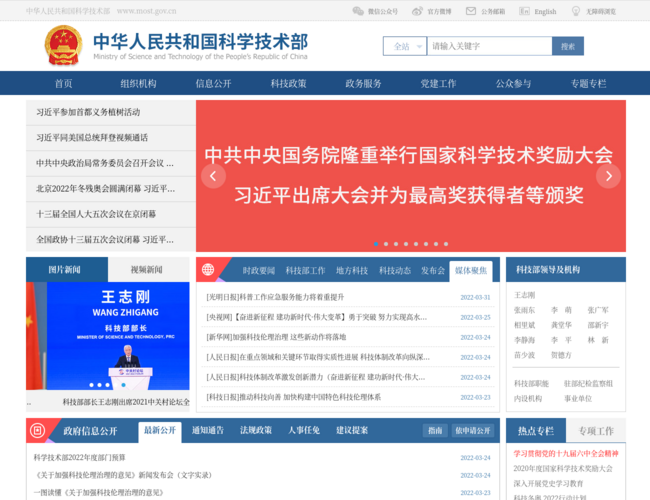The width and height of the screenshot is (650, 500).
Task: Switch to 科技部工作 tab
Action: pos(306,271)
